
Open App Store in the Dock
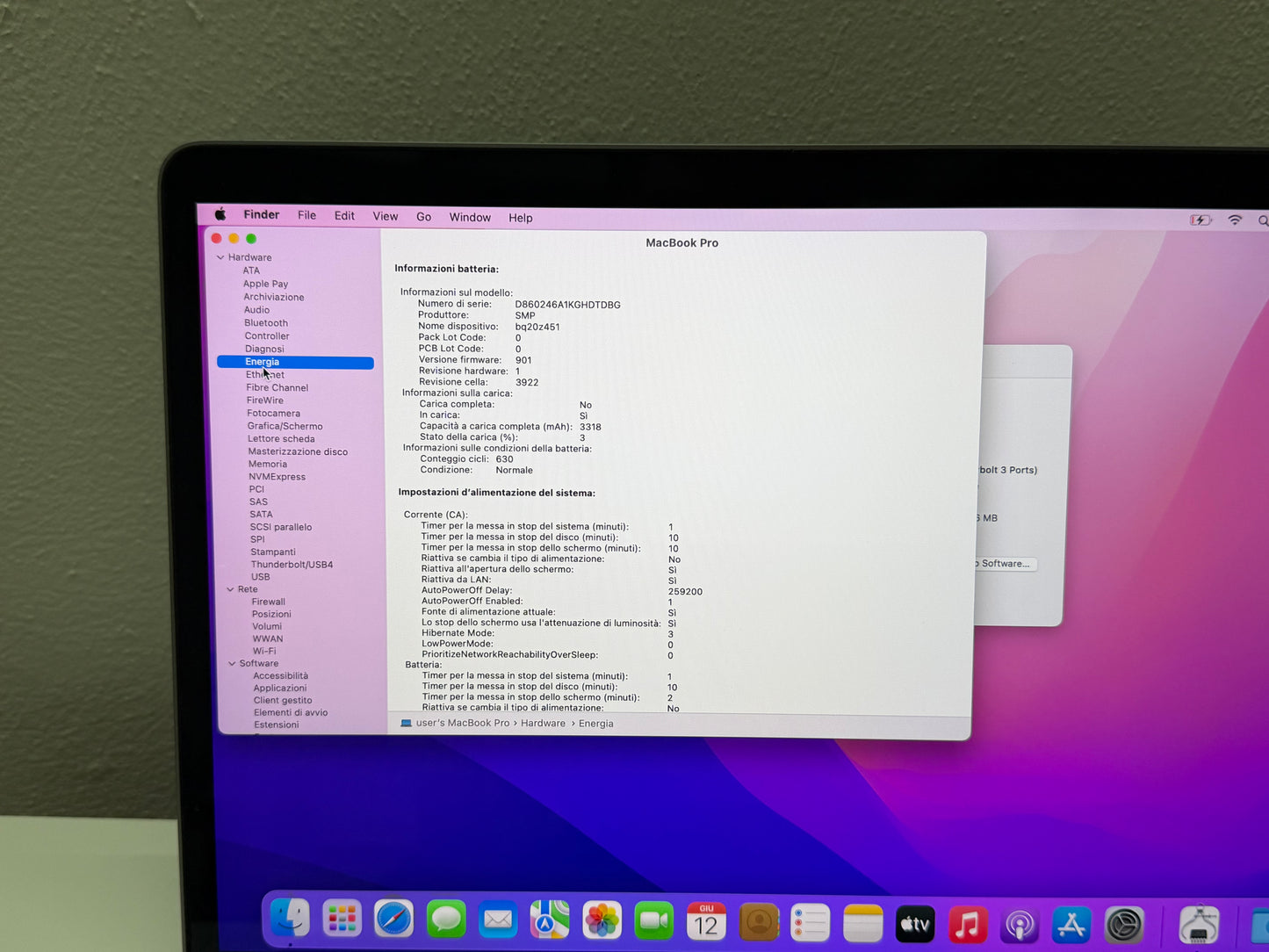pyautogui.click(x=1071, y=925)
